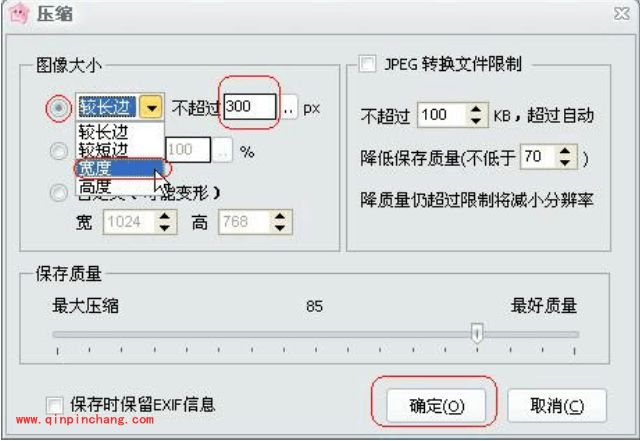The image size is (640, 441).
Task: Pick 较短边 in the dropdown list
Action: 103,149
